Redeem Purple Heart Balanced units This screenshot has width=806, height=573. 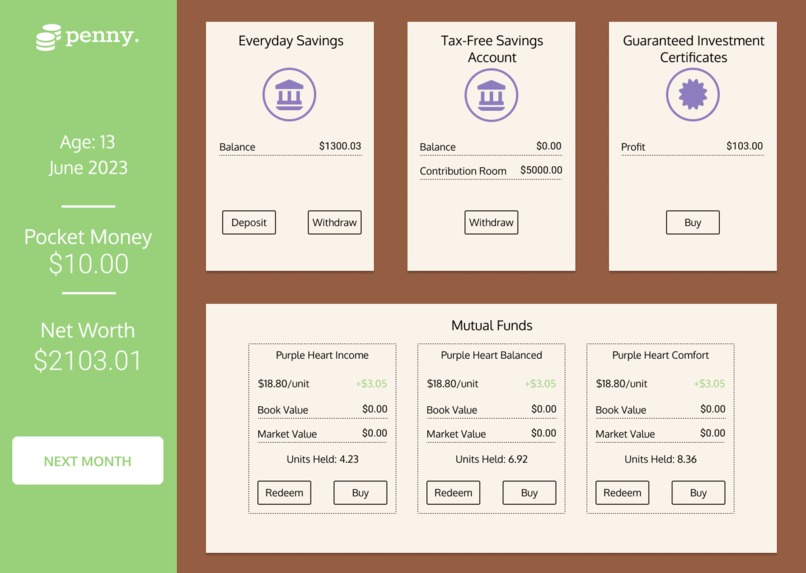pos(453,493)
